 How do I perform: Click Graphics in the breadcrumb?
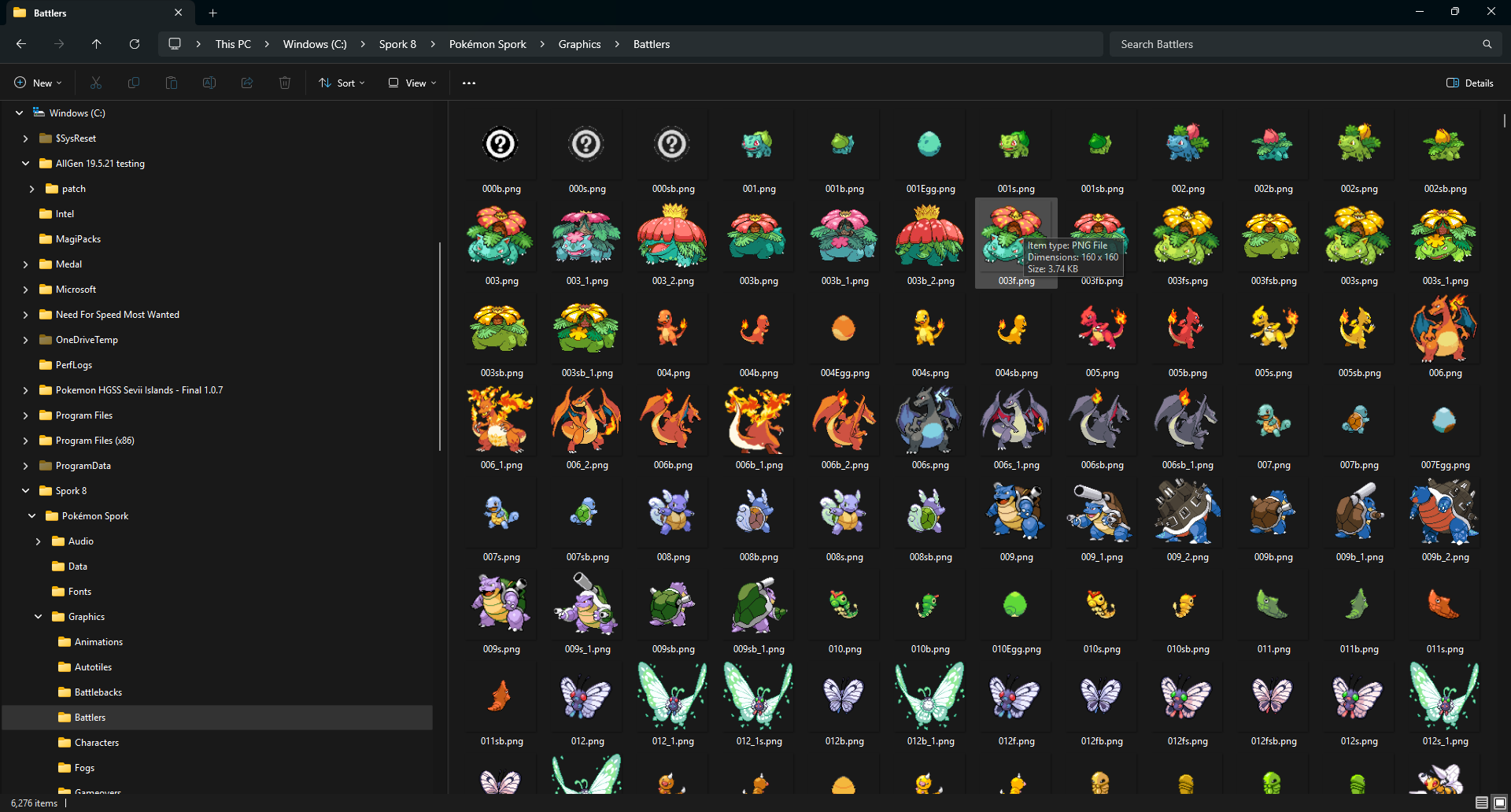tap(579, 44)
